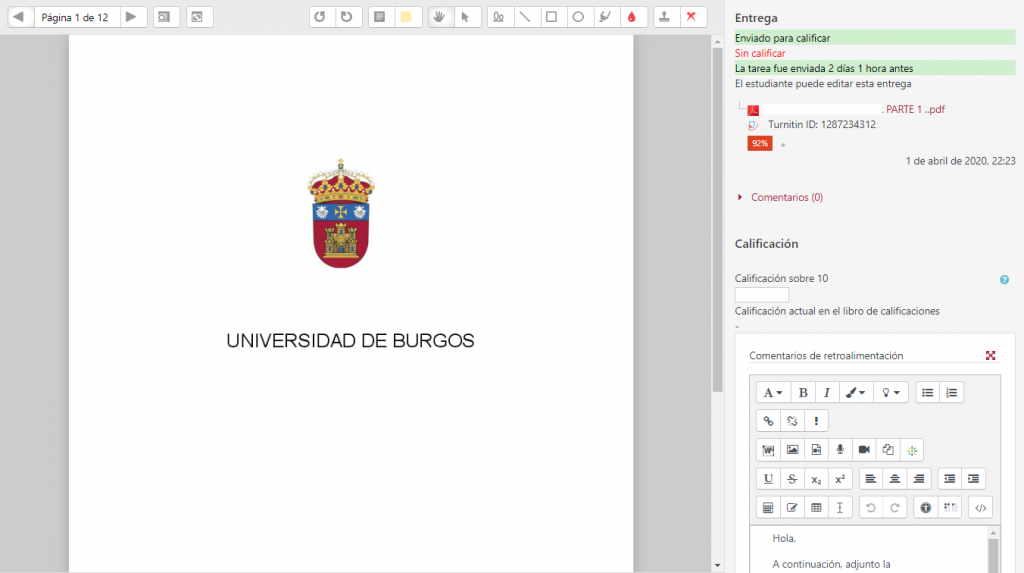Image resolution: width=1024 pixels, height=573 pixels.
Task: Align feedback text to the left
Action: [871, 479]
